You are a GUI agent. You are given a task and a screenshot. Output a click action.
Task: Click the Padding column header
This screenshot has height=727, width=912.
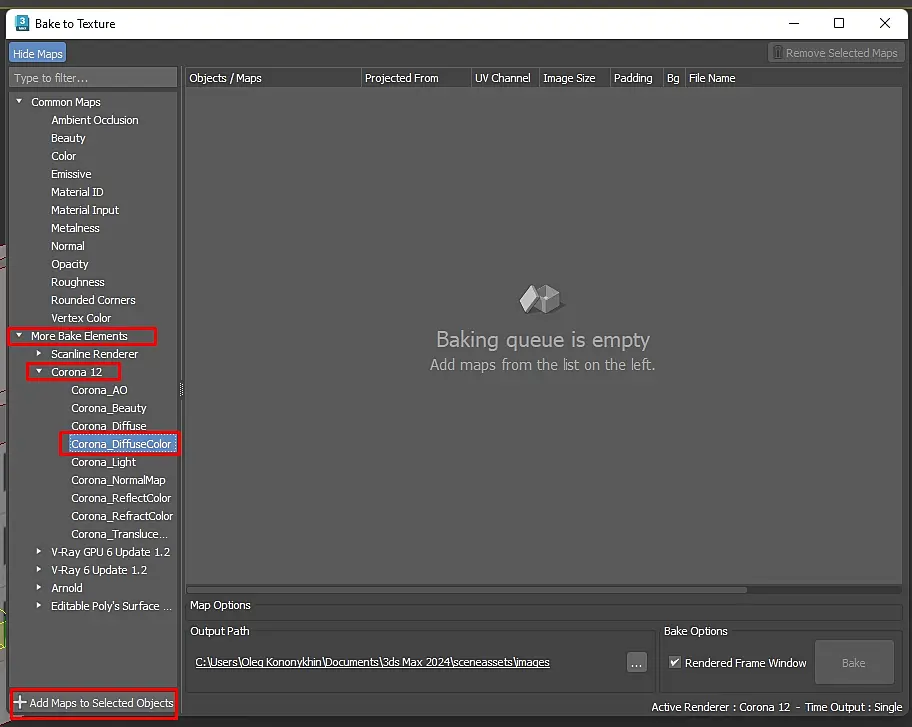[636, 78]
